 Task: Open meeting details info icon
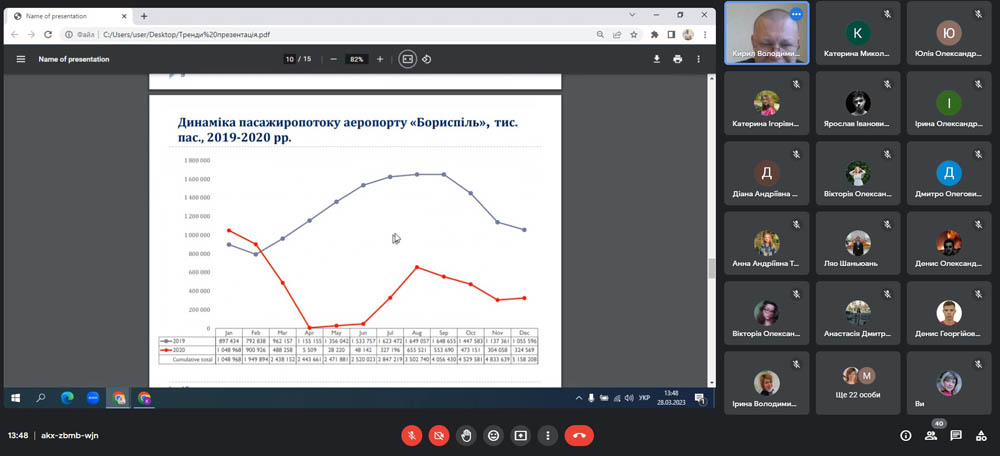coord(906,435)
